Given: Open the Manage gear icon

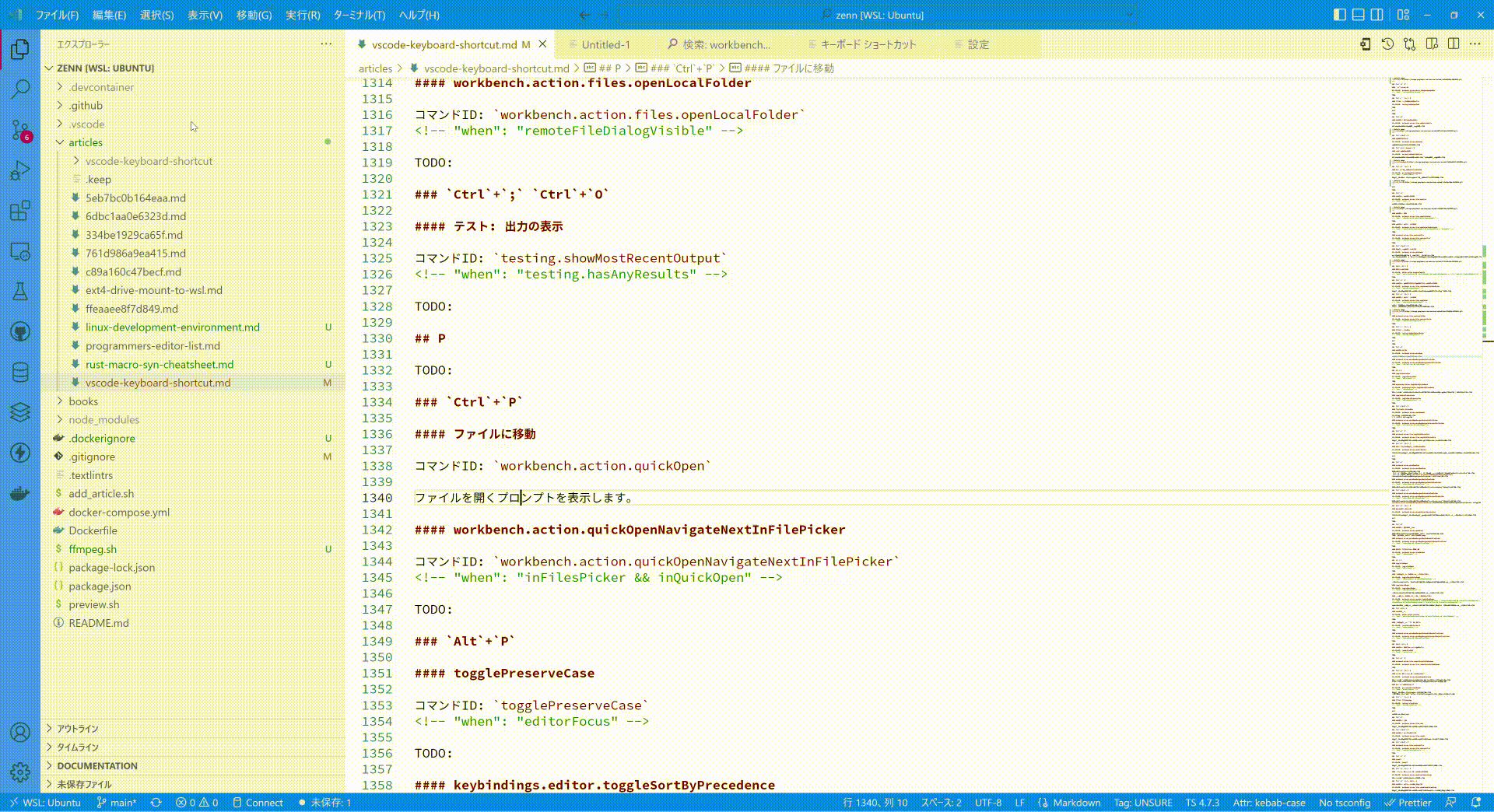Looking at the screenshot, I should point(20,772).
